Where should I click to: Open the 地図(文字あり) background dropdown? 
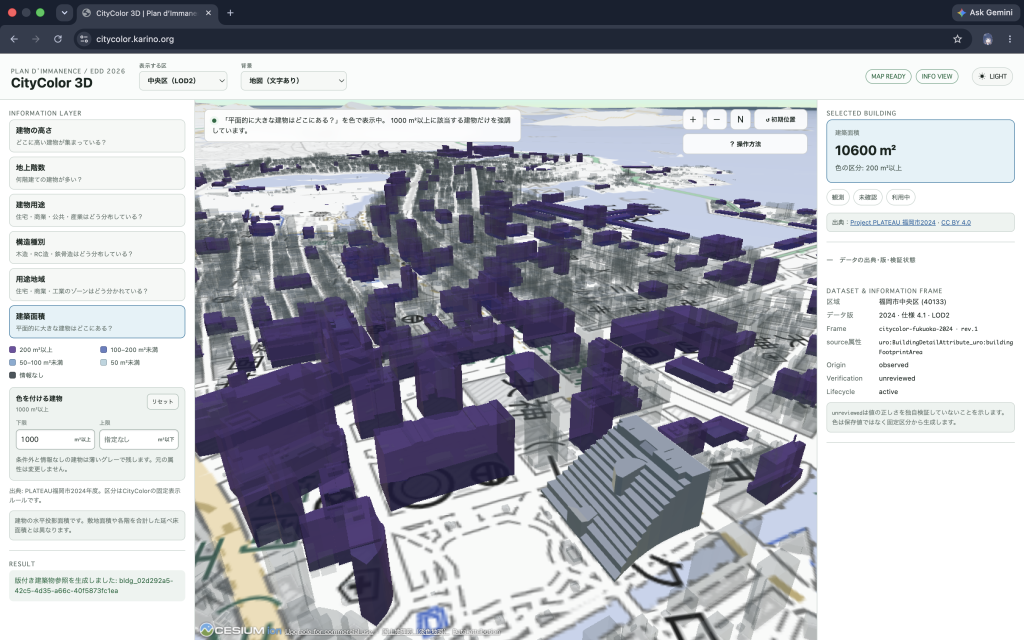tap(293, 81)
